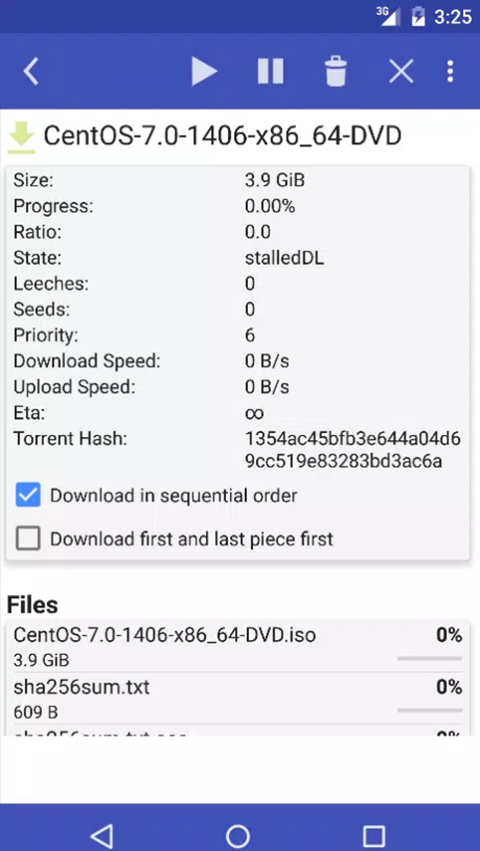Click the progress bar of the ISO file

click(x=430, y=658)
